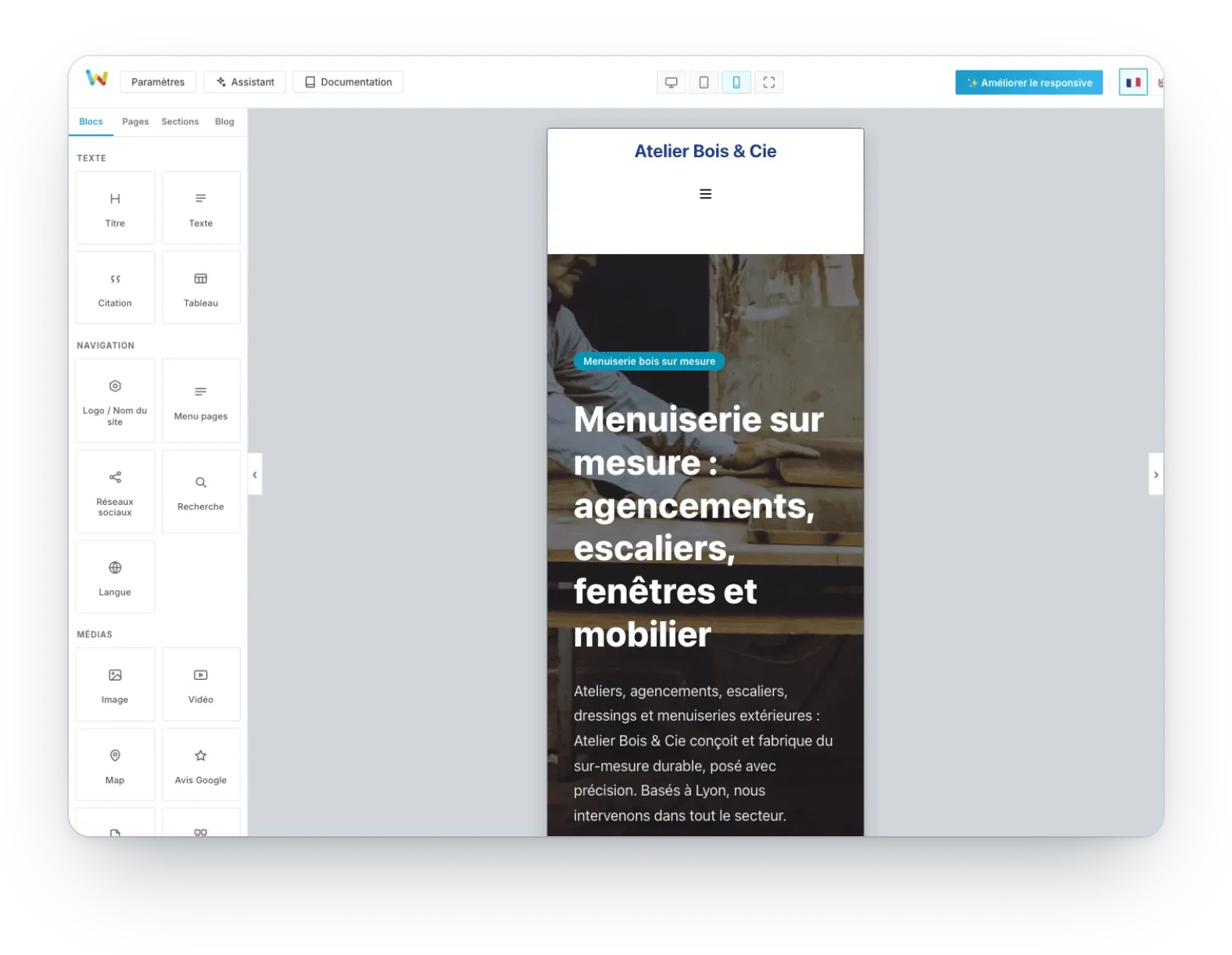Screen dimensions: 1232x955
Task: Click Améliorer le responsive button
Action: (x=1029, y=83)
